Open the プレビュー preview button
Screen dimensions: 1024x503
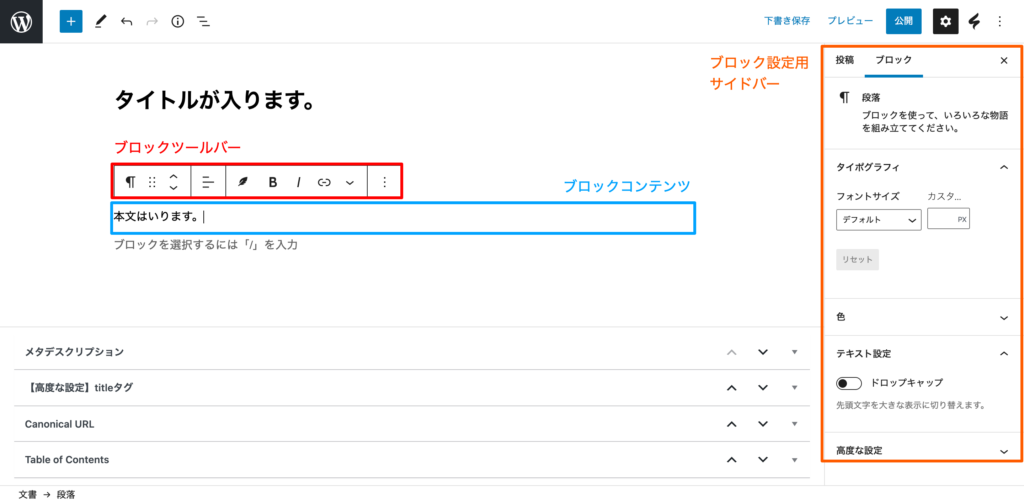(850, 21)
